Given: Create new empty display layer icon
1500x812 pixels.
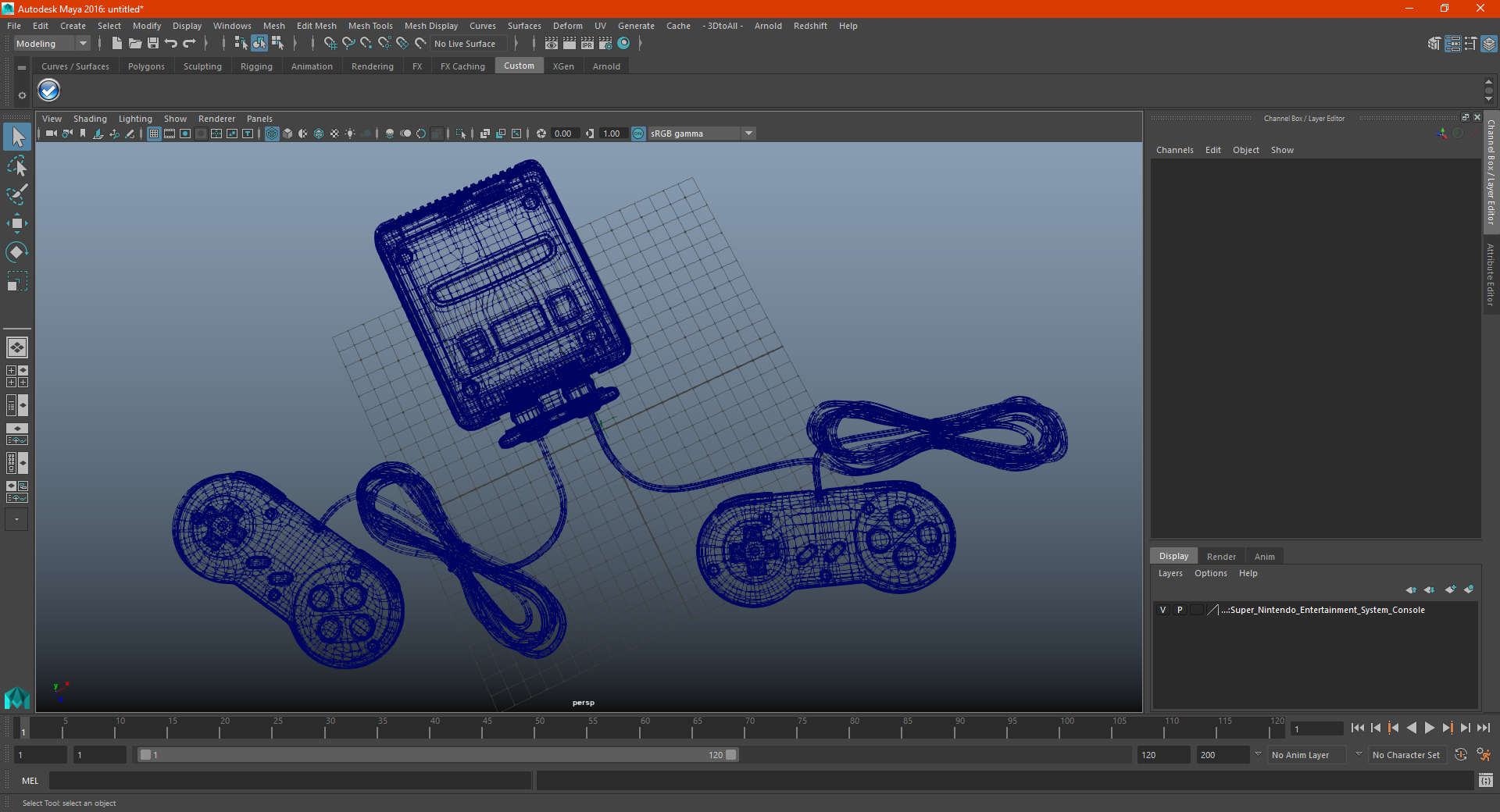Looking at the screenshot, I should click(1450, 589).
